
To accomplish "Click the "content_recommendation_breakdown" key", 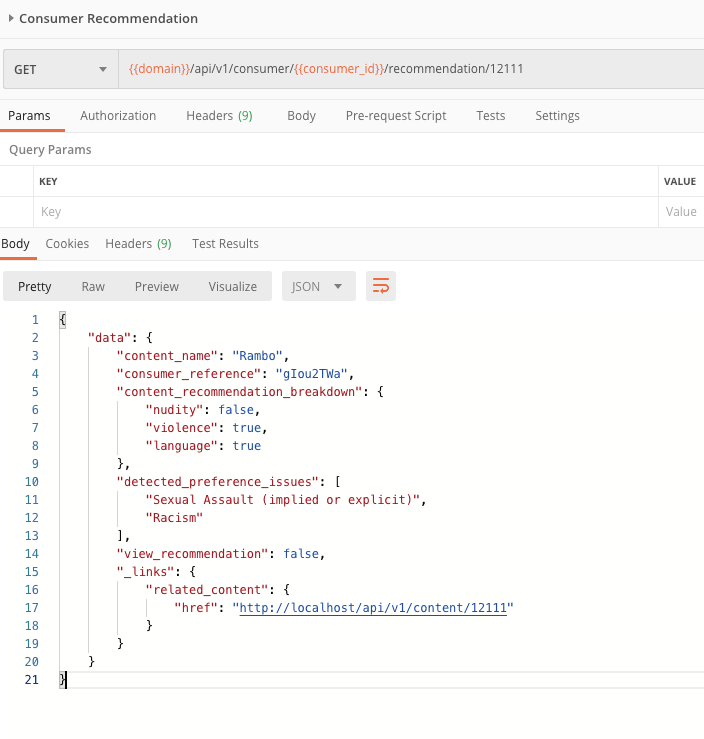I will coord(239,392).
